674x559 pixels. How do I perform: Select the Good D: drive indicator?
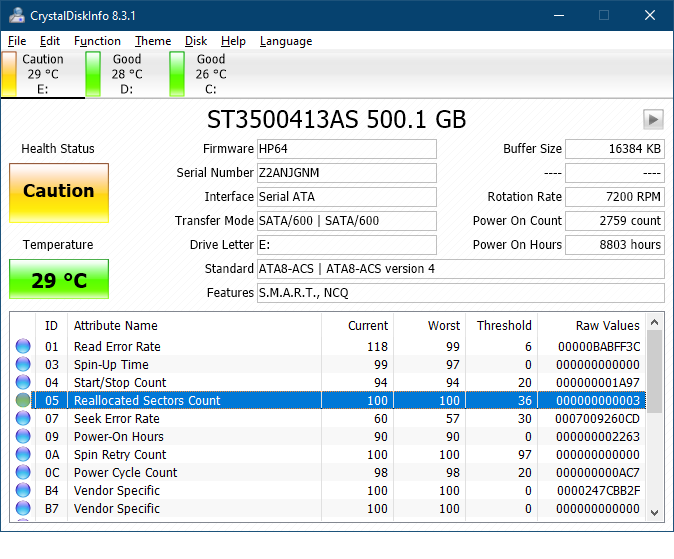click(93, 74)
